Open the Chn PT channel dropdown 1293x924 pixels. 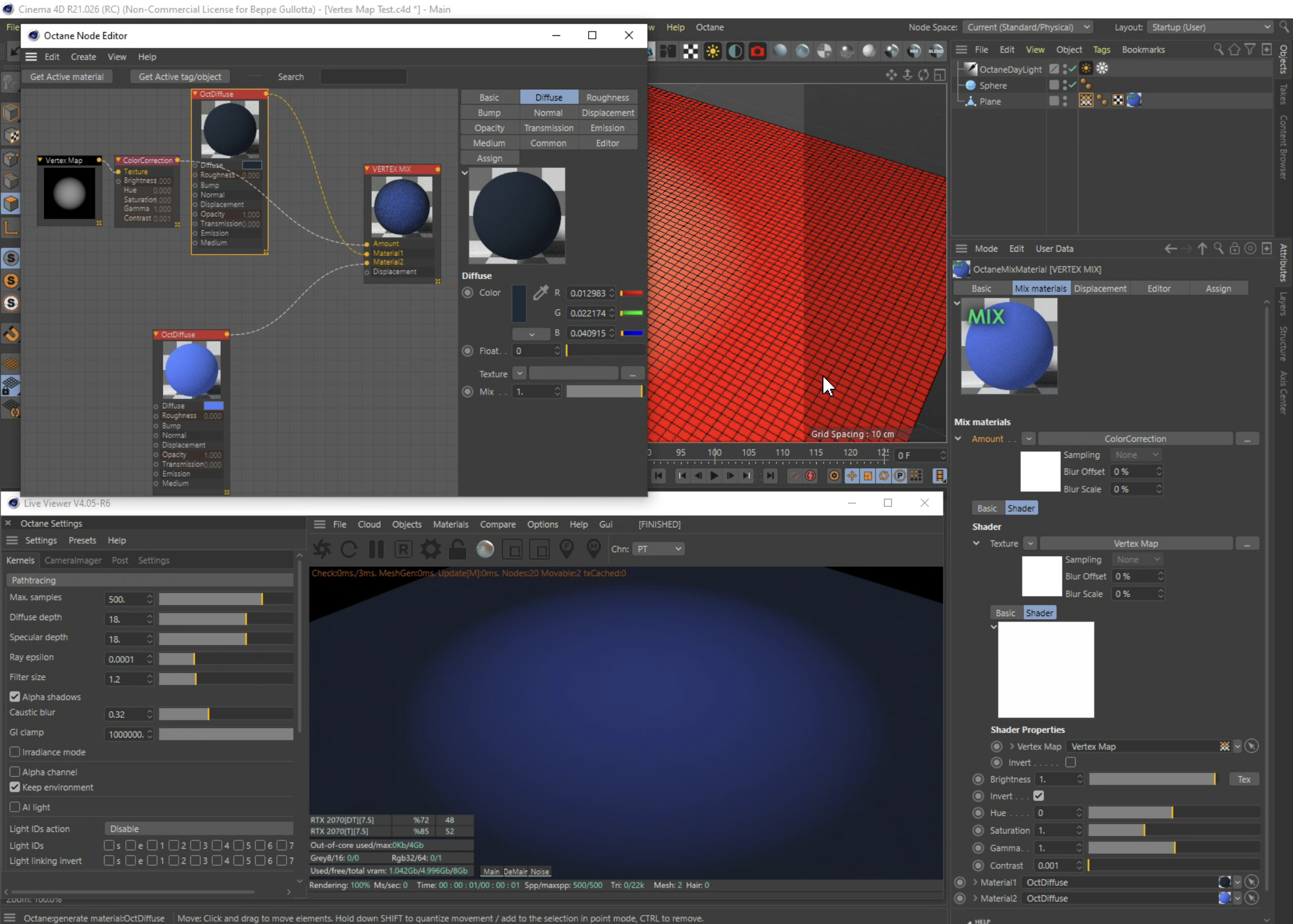pos(659,549)
